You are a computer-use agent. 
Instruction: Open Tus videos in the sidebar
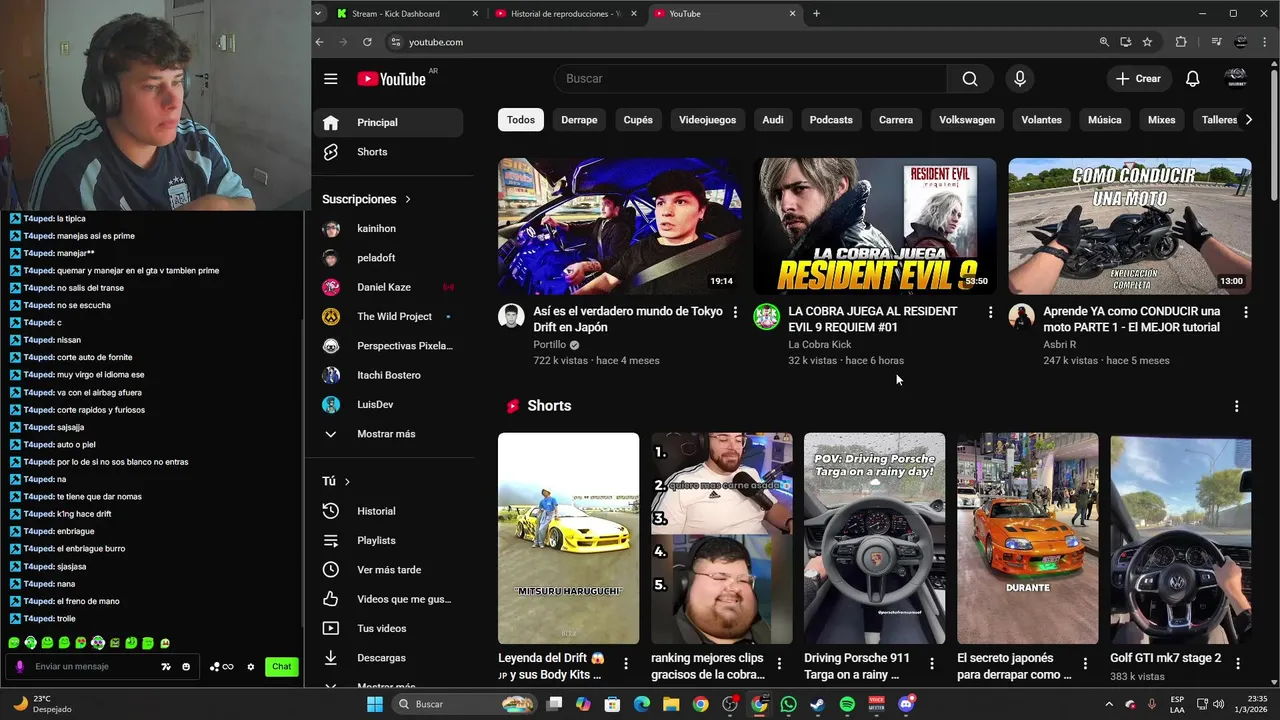(x=388, y=628)
